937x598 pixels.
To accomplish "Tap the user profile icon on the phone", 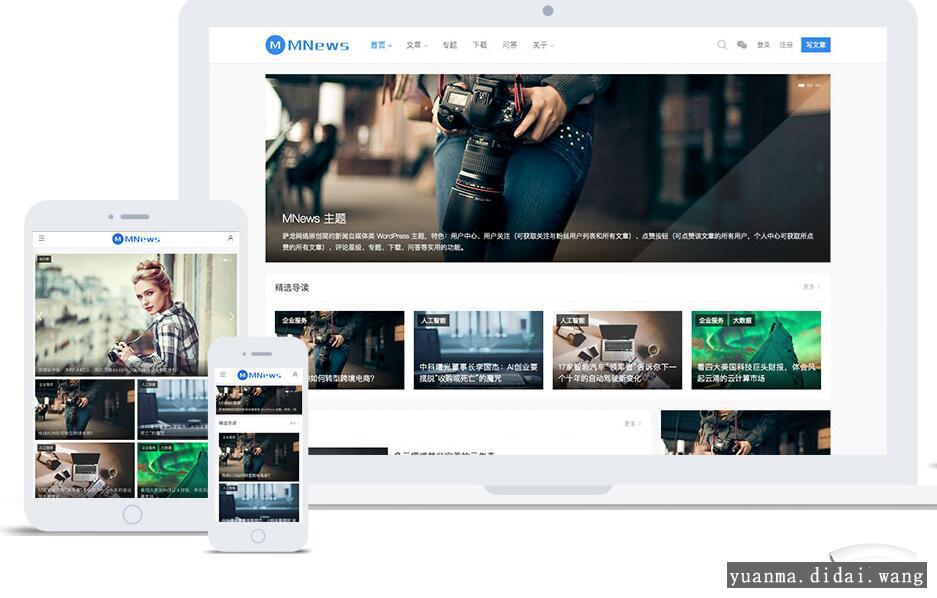I will pyautogui.click(x=295, y=375).
